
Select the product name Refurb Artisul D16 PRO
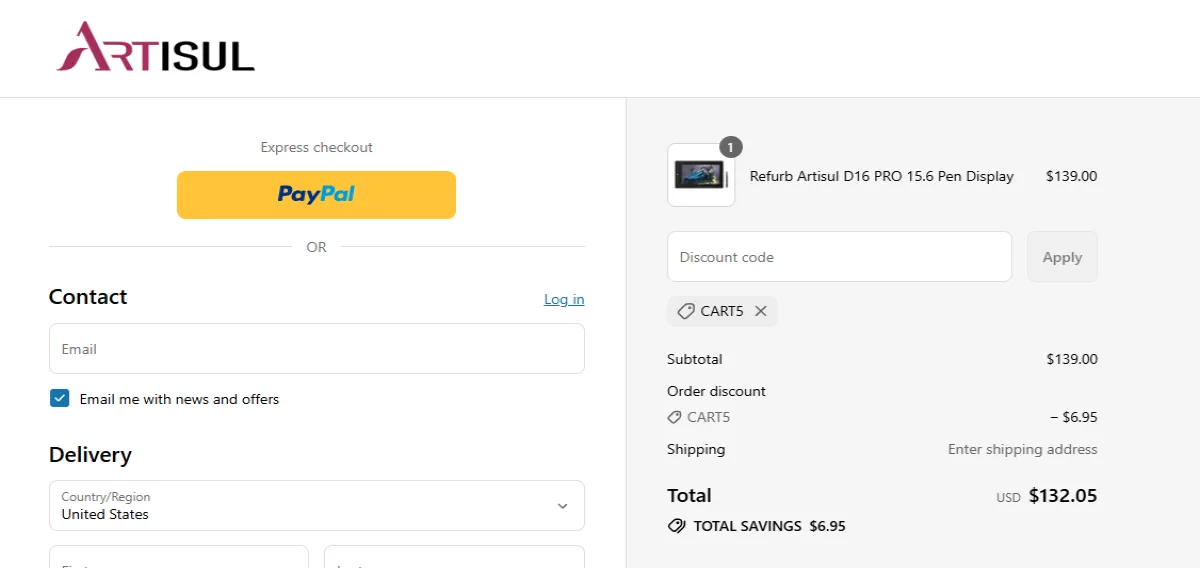pos(882,176)
